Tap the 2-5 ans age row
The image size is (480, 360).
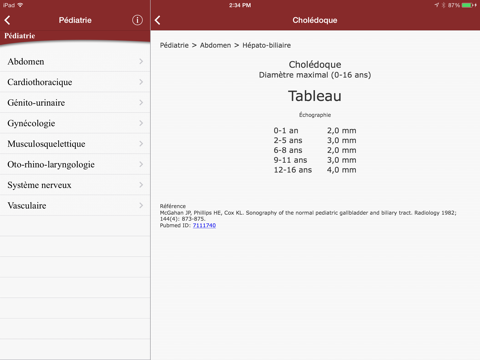tap(315, 140)
